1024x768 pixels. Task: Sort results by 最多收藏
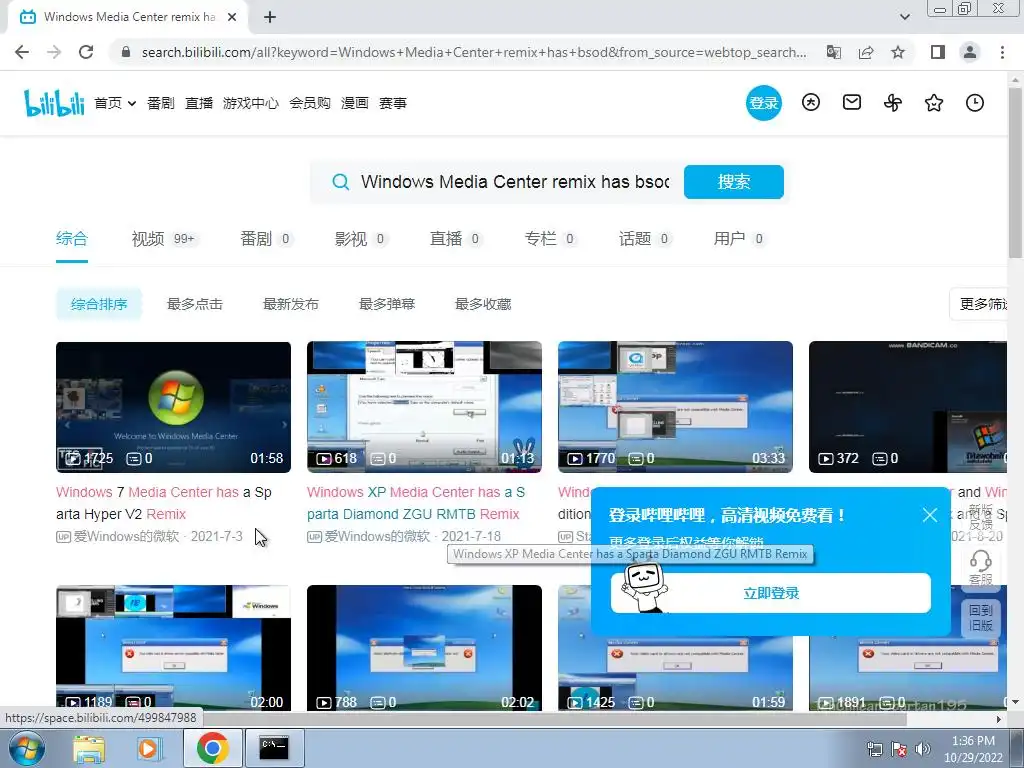point(483,304)
